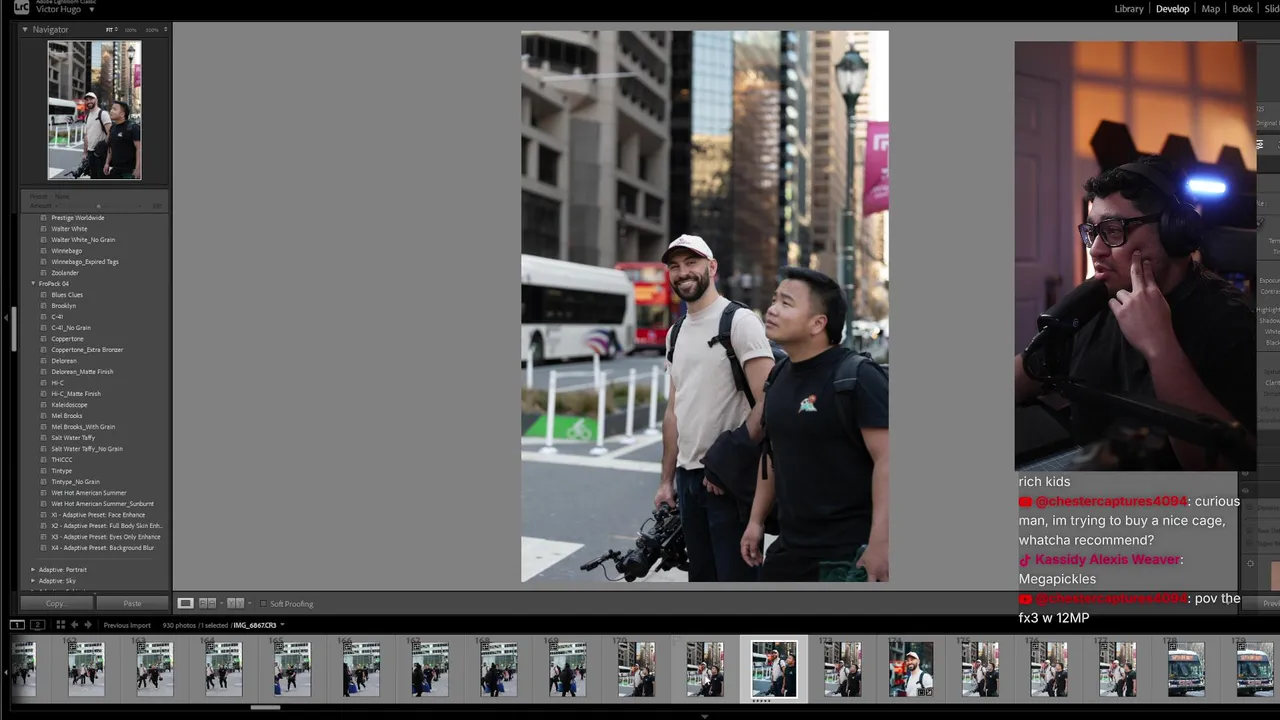Adjust the preset Amount slider
The width and height of the screenshot is (1280, 720).
pyautogui.click(x=99, y=206)
